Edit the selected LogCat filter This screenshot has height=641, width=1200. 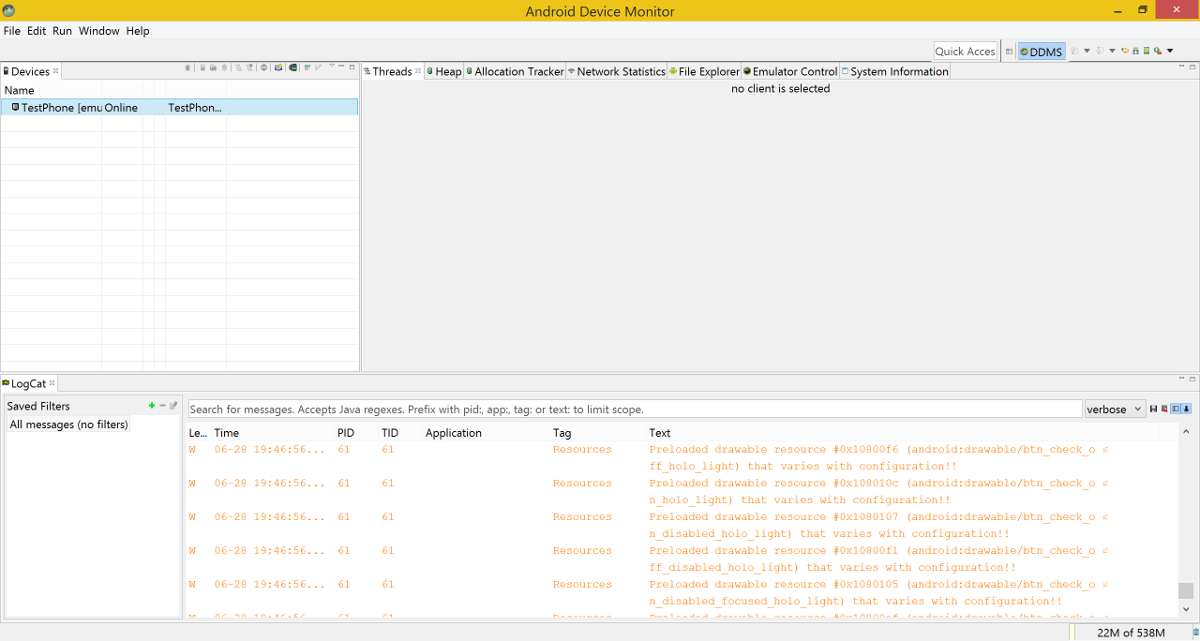(x=174, y=405)
